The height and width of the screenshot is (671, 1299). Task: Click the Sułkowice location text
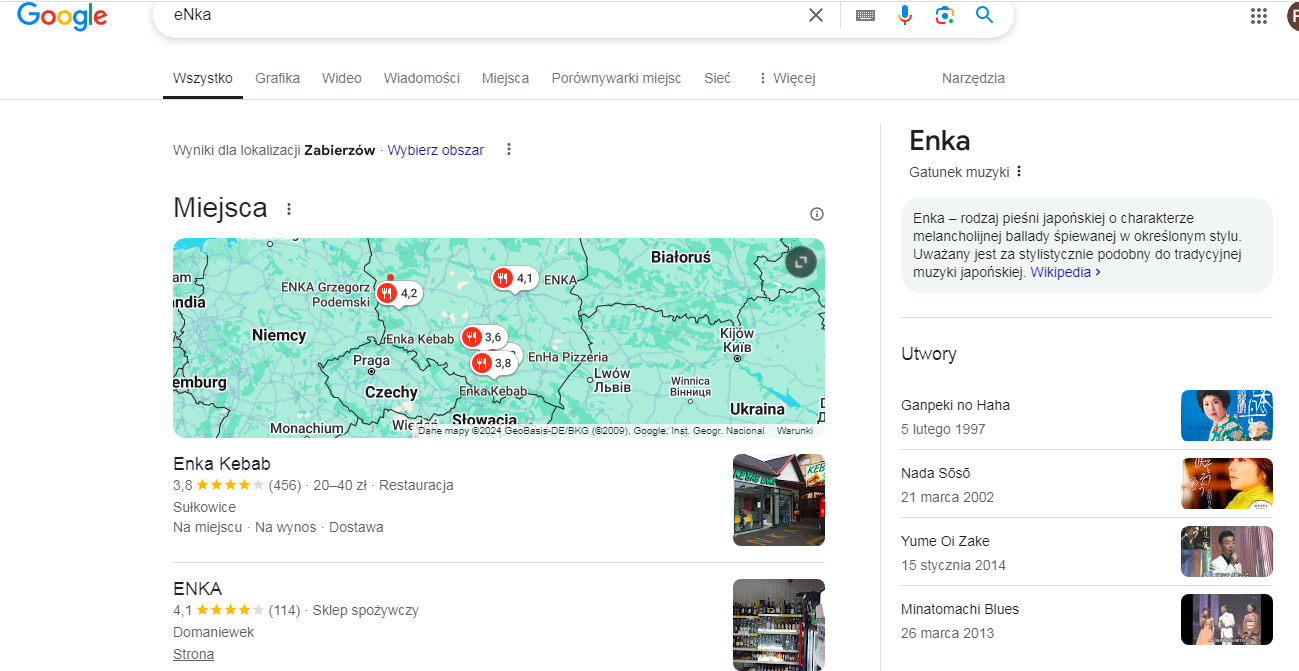click(x=204, y=507)
